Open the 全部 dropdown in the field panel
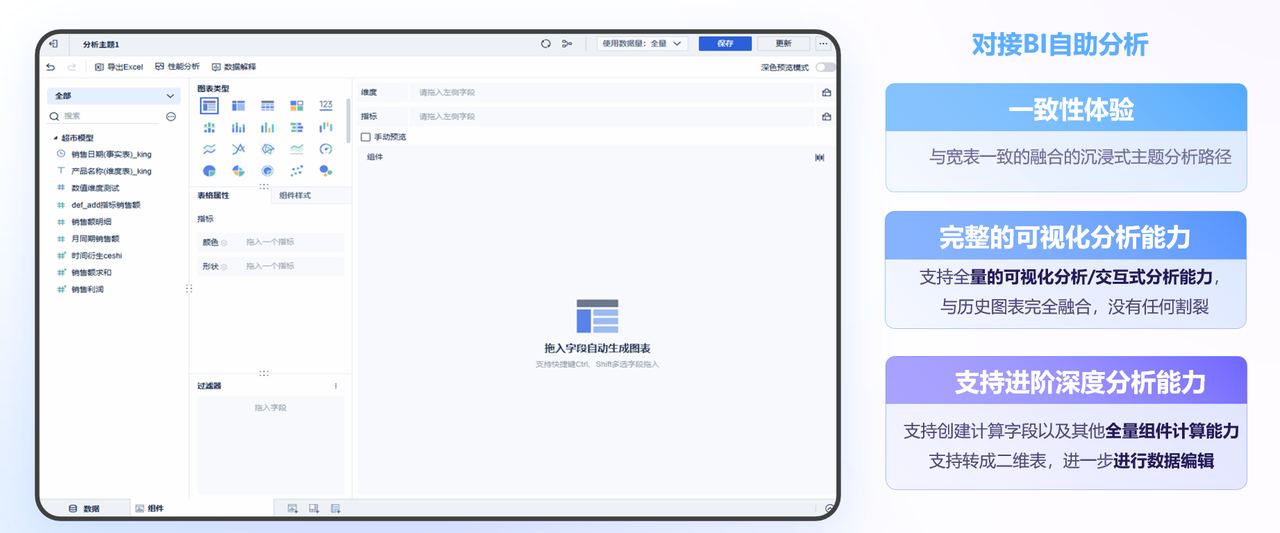The height and width of the screenshot is (533, 1280). pos(114,96)
